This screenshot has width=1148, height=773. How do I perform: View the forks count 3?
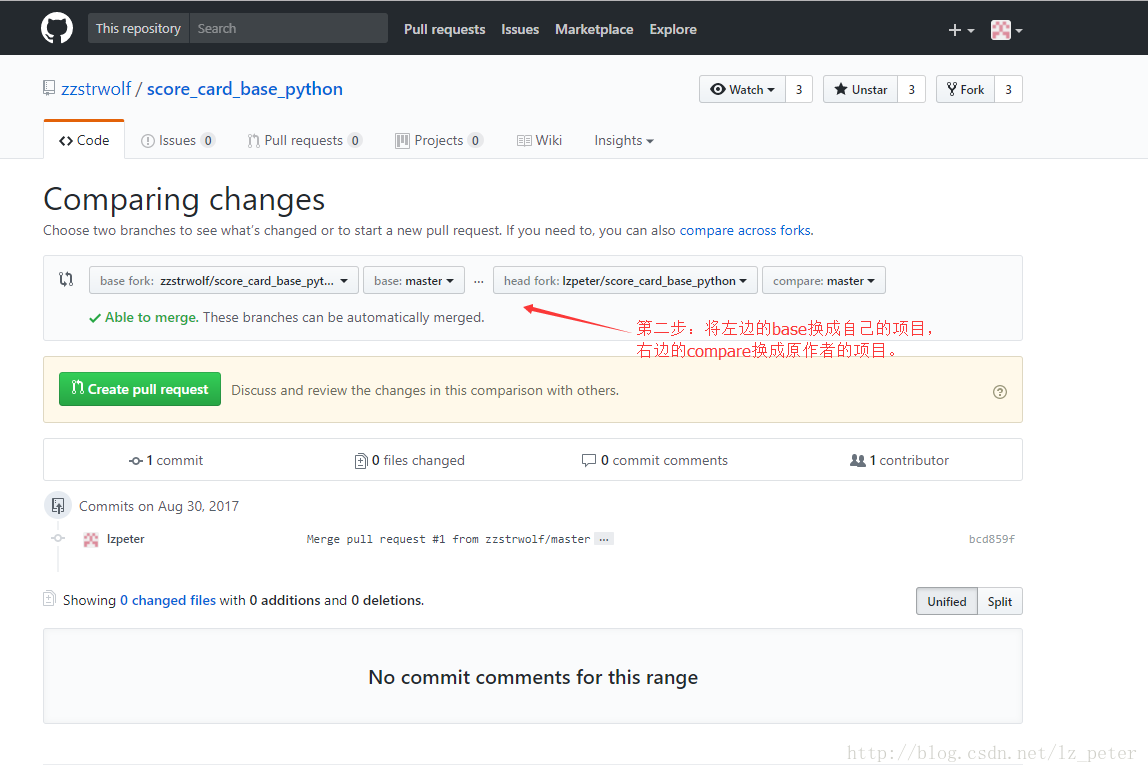click(x=1008, y=89)
